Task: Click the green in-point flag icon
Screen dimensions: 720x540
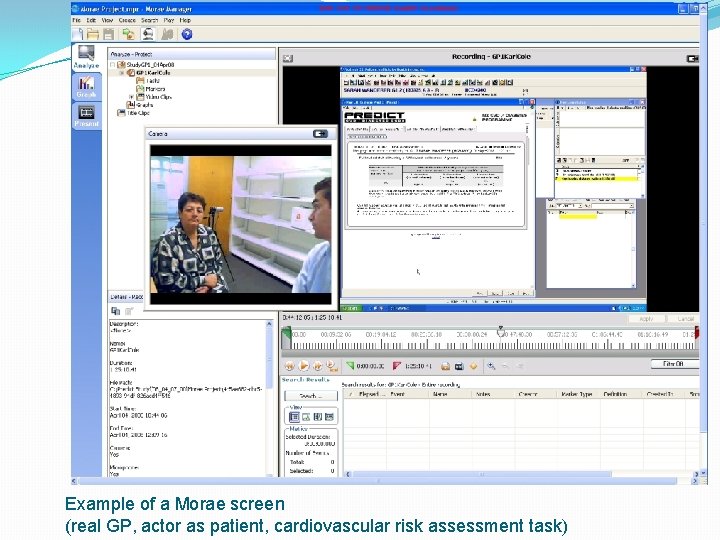Action: point(350,366)
